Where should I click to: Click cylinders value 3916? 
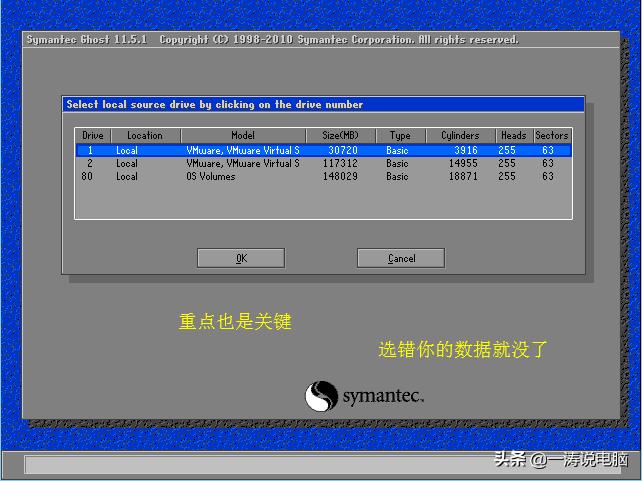(466, 150)
